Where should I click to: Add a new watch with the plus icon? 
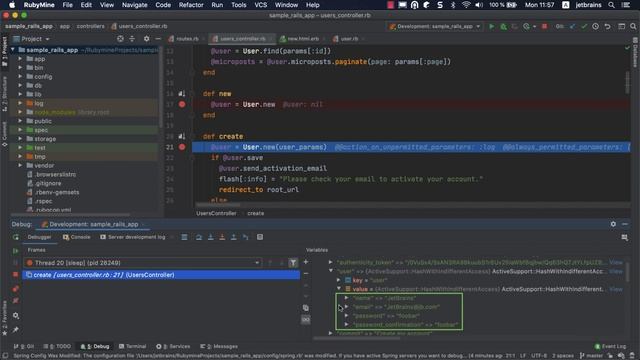[306, 262]
